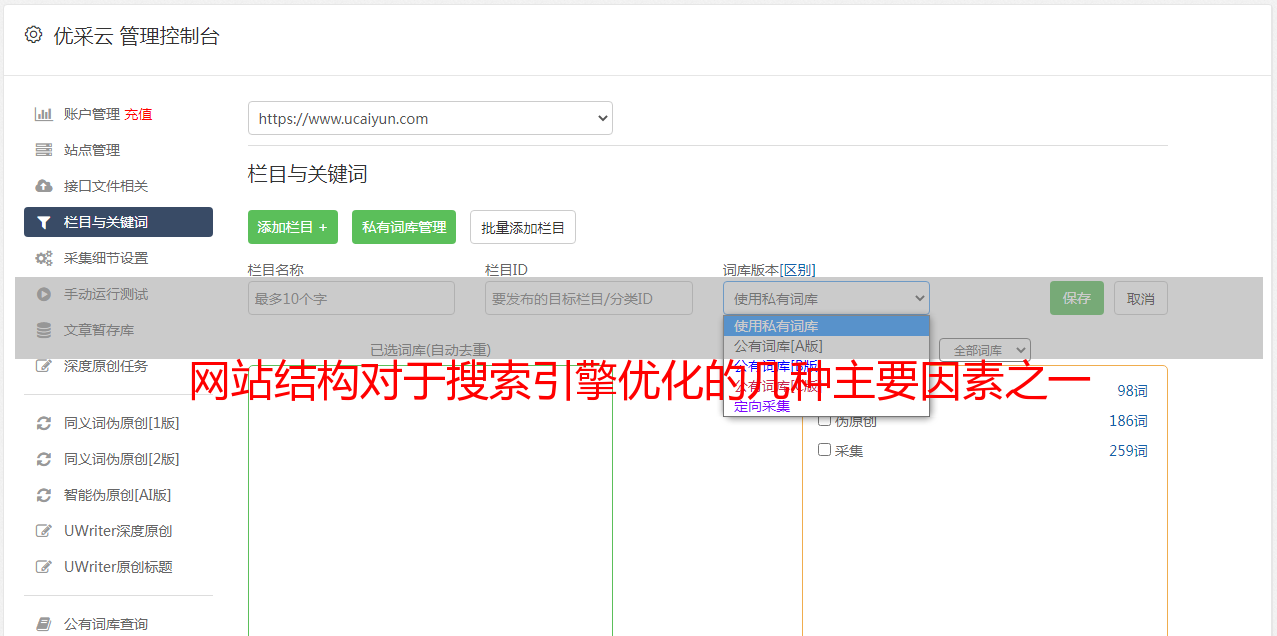Open the site URL dropdown https://www.ucaiyun.com

(x=430, y=118)
